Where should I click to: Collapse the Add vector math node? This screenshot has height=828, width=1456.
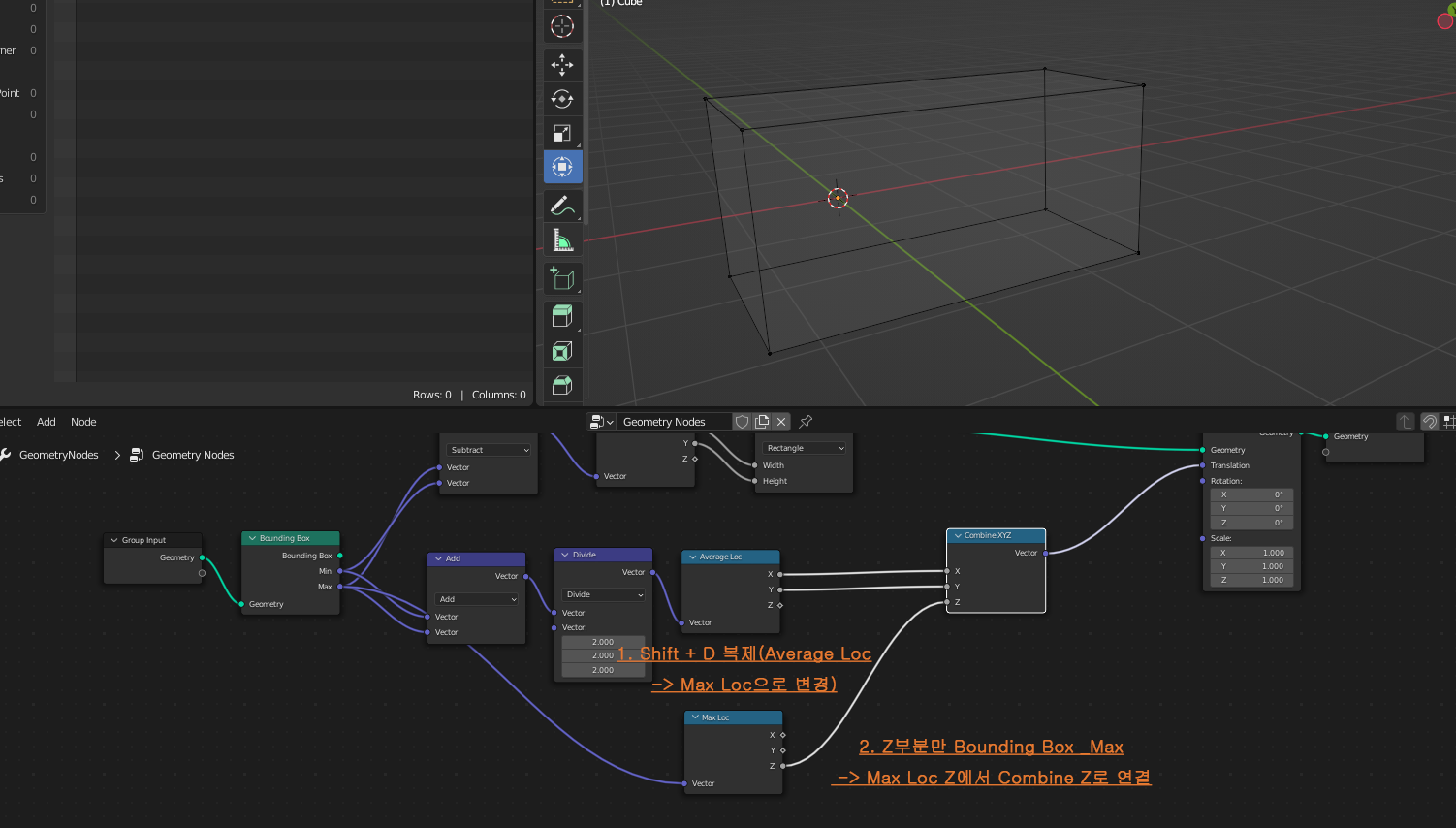(438, 558)
